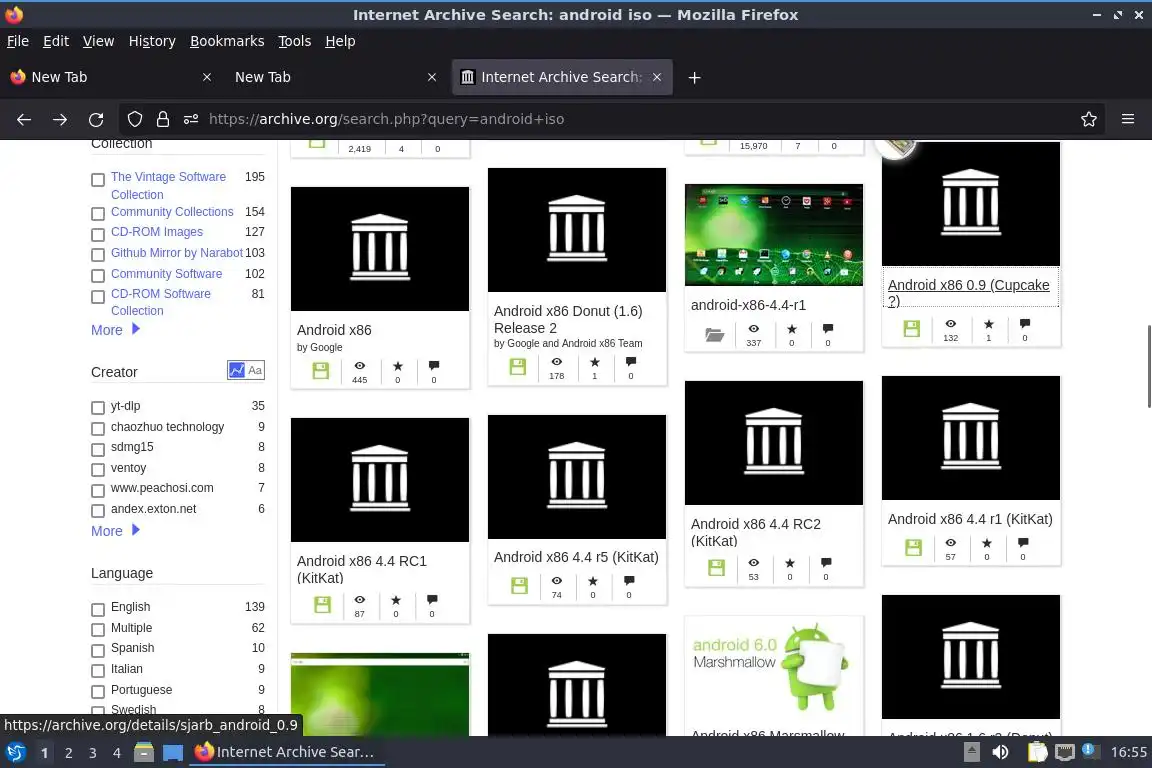Enable Github Mirror by Narabot filter
The width and height of the screenshot is (1152, 768).
pos(98,255)
